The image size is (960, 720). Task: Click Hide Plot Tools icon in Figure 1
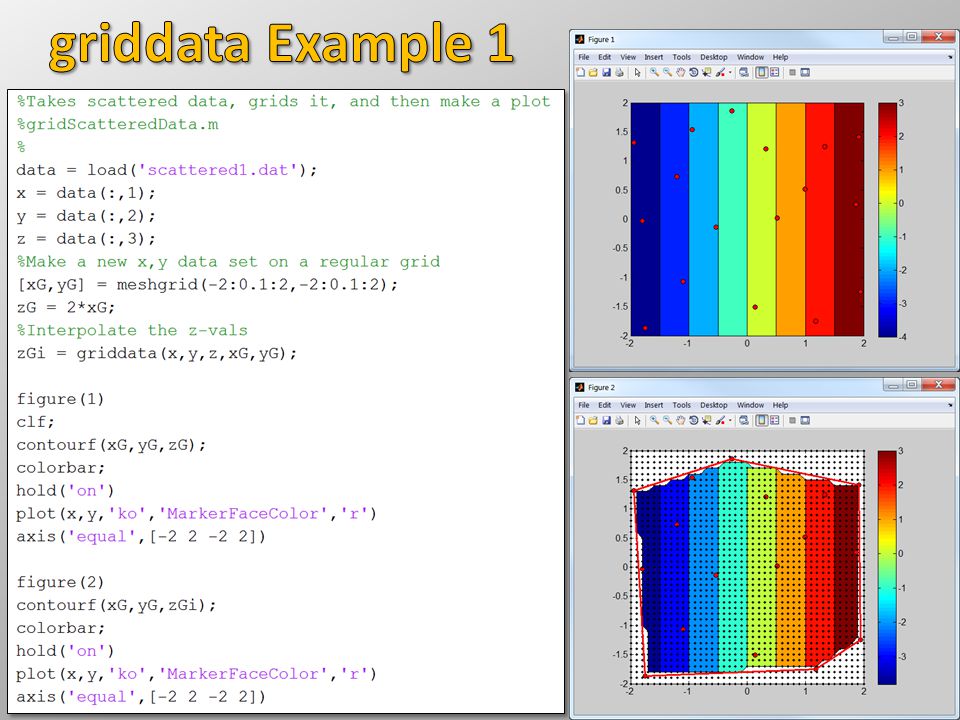tap(792, 72)
